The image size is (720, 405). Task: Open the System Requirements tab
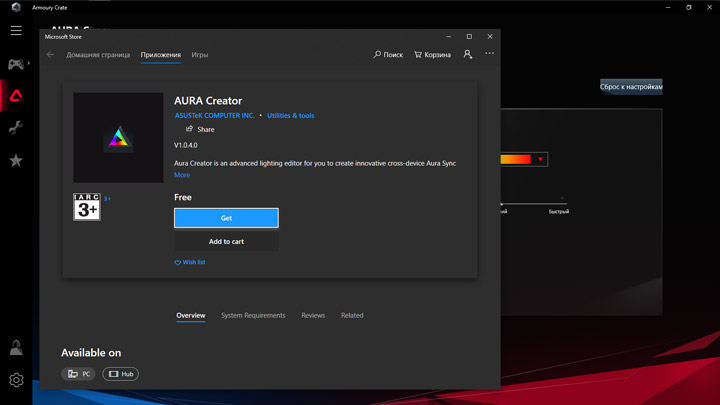pyautogui.click(x=253, y=315)
